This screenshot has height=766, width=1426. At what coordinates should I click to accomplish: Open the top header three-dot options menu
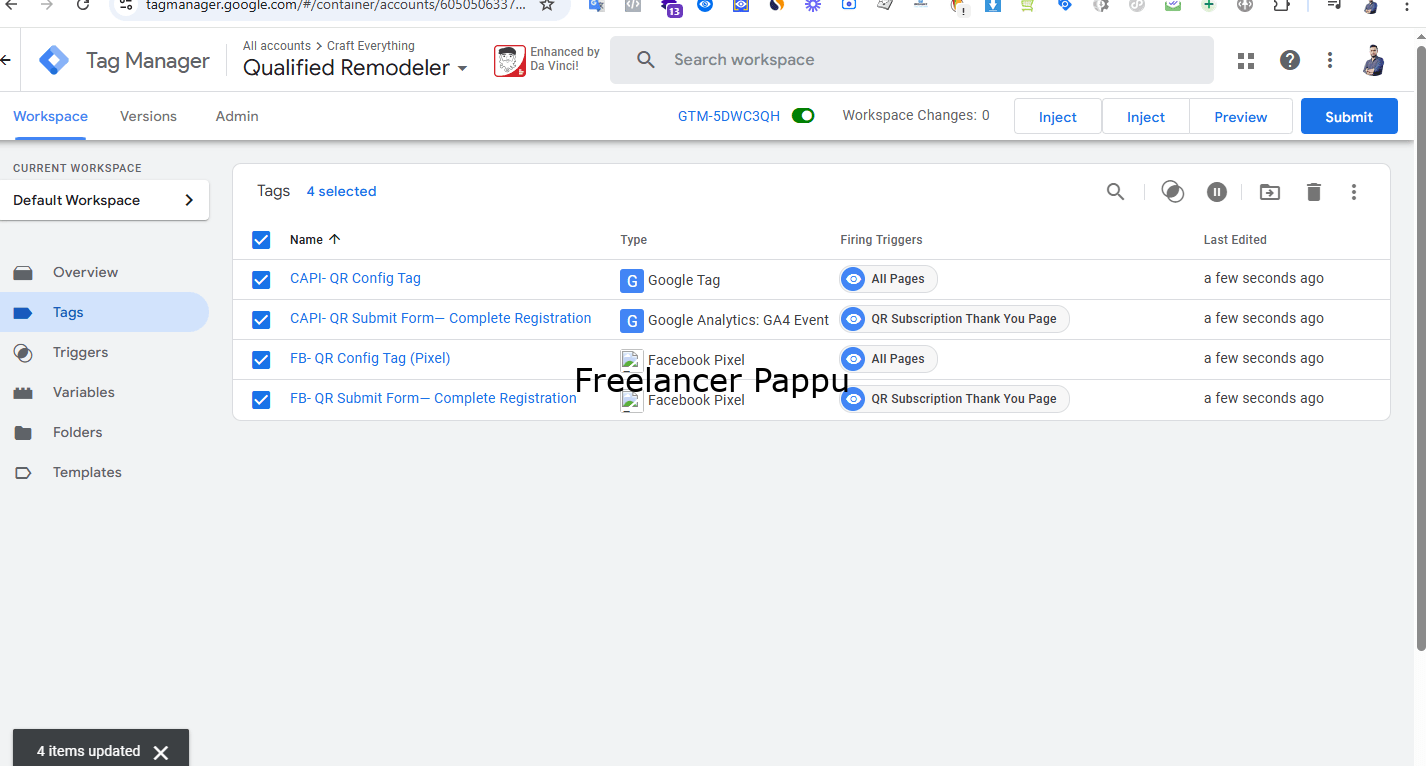coord(1330,61)
